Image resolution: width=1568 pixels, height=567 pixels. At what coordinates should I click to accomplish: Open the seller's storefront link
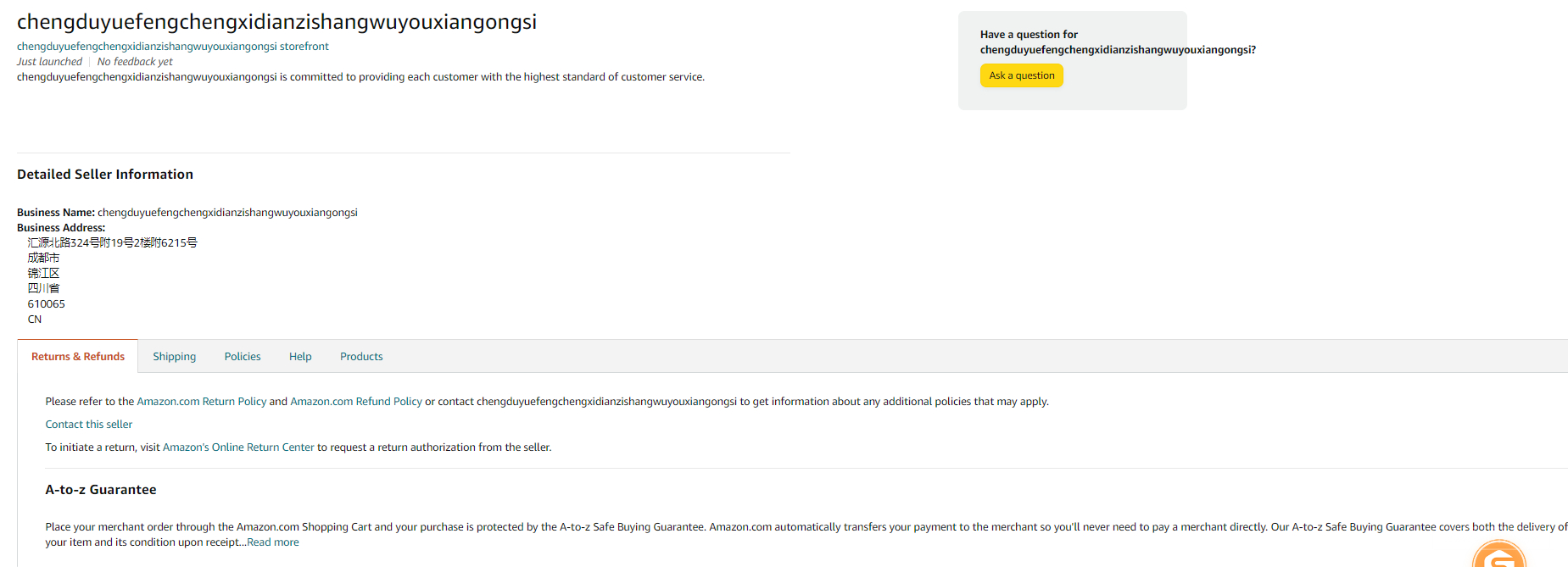click(172, 47)
